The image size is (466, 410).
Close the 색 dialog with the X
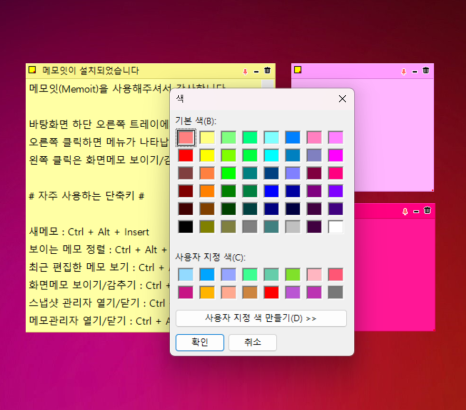[342, 99]
